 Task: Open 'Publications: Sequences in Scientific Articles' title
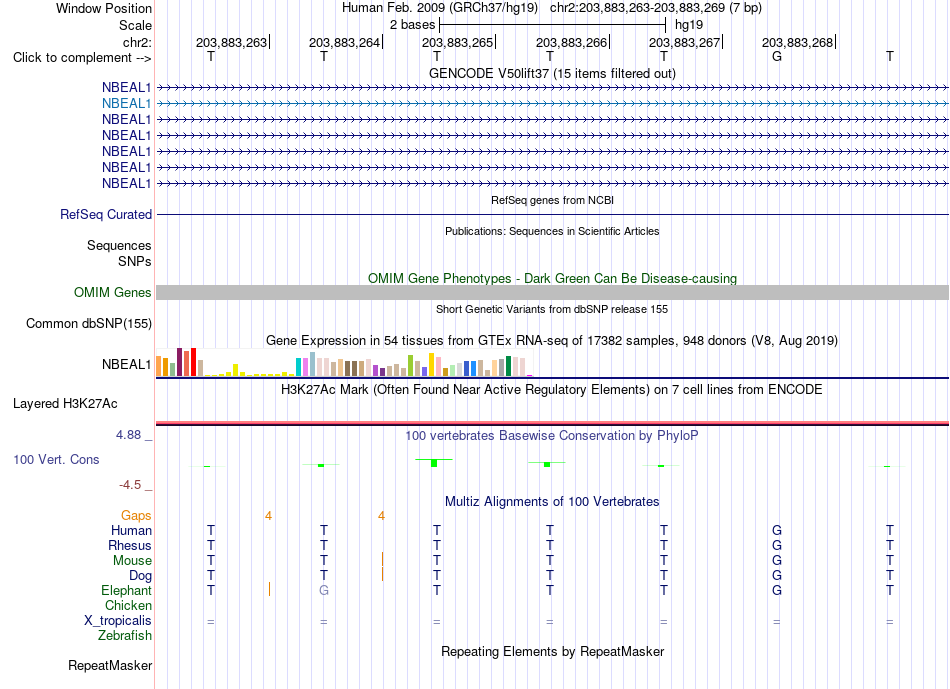[x=552, y=231]
